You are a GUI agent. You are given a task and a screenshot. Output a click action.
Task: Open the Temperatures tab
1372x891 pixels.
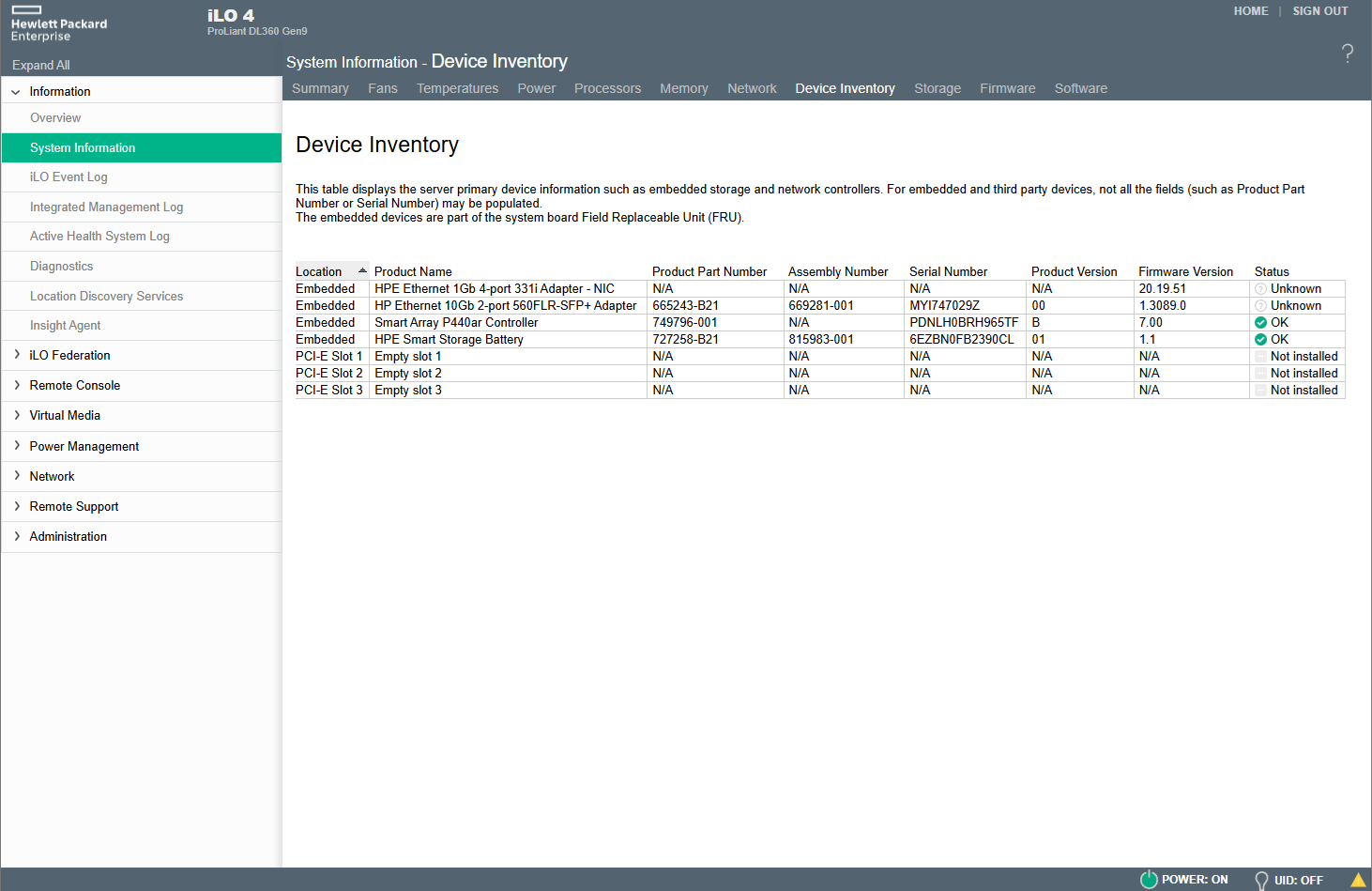[458, 88]
